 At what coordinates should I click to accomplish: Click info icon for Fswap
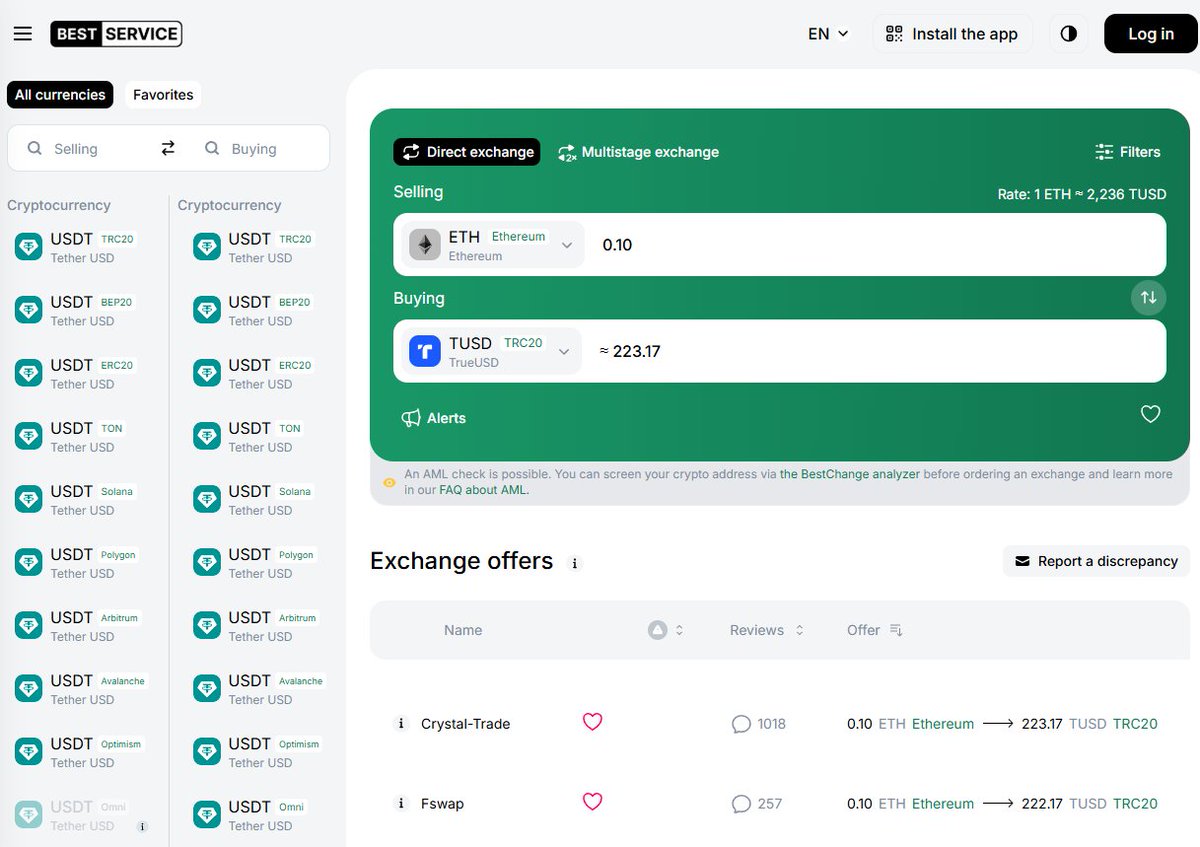tap(401, 804)
